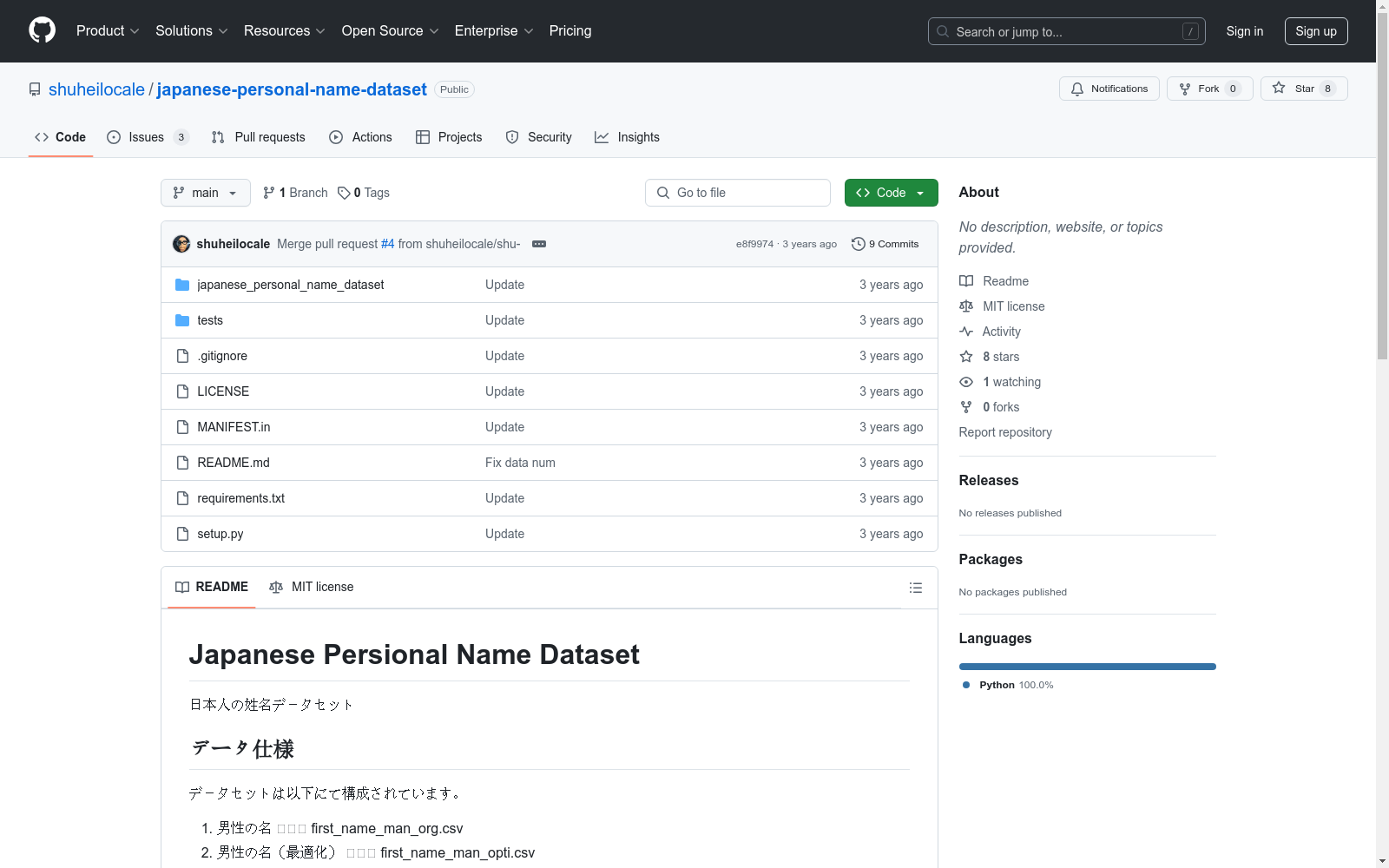Open the Issues tab
1389x868 pixels.
tap(148, 137)
